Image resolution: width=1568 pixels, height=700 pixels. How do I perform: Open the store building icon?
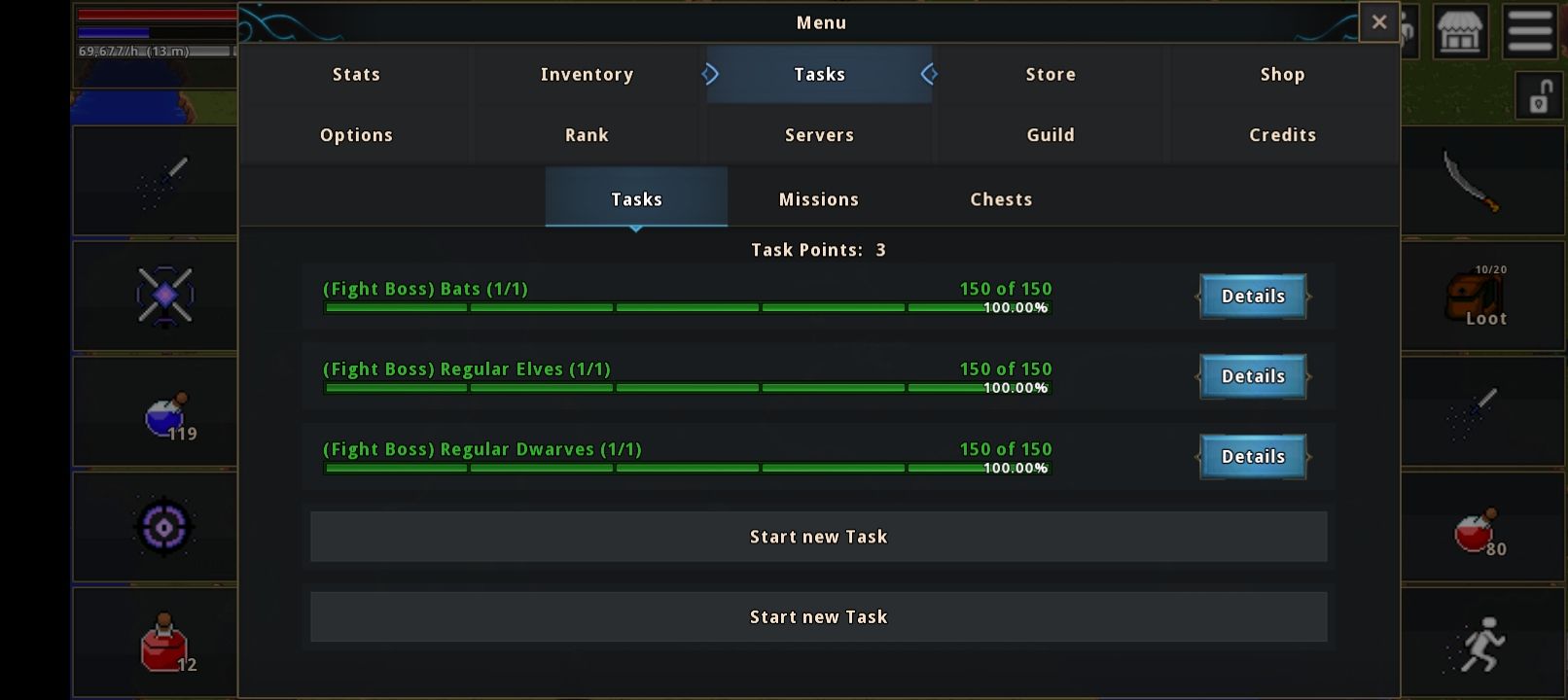(1459, 32)
